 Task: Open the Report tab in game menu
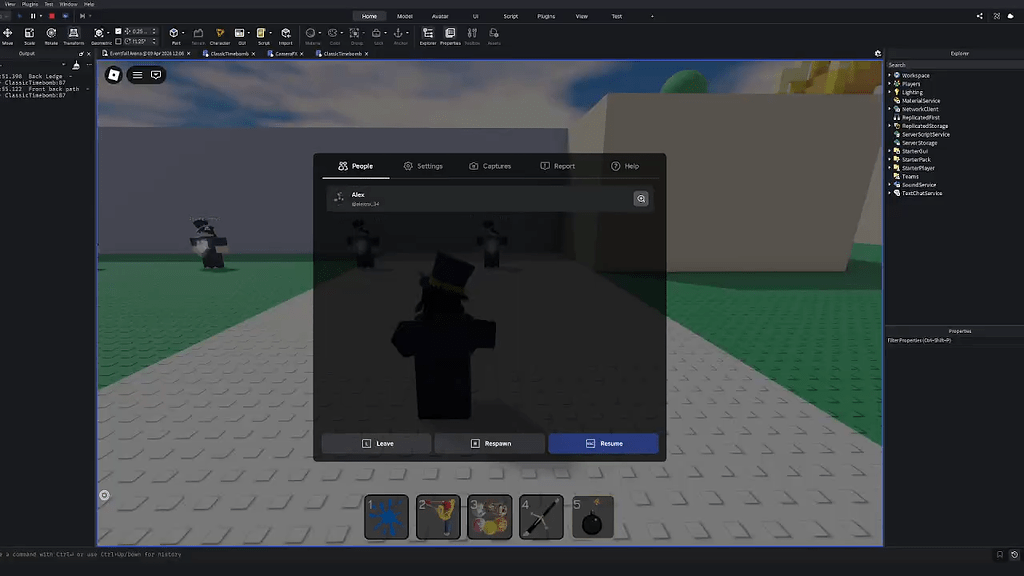558,166
